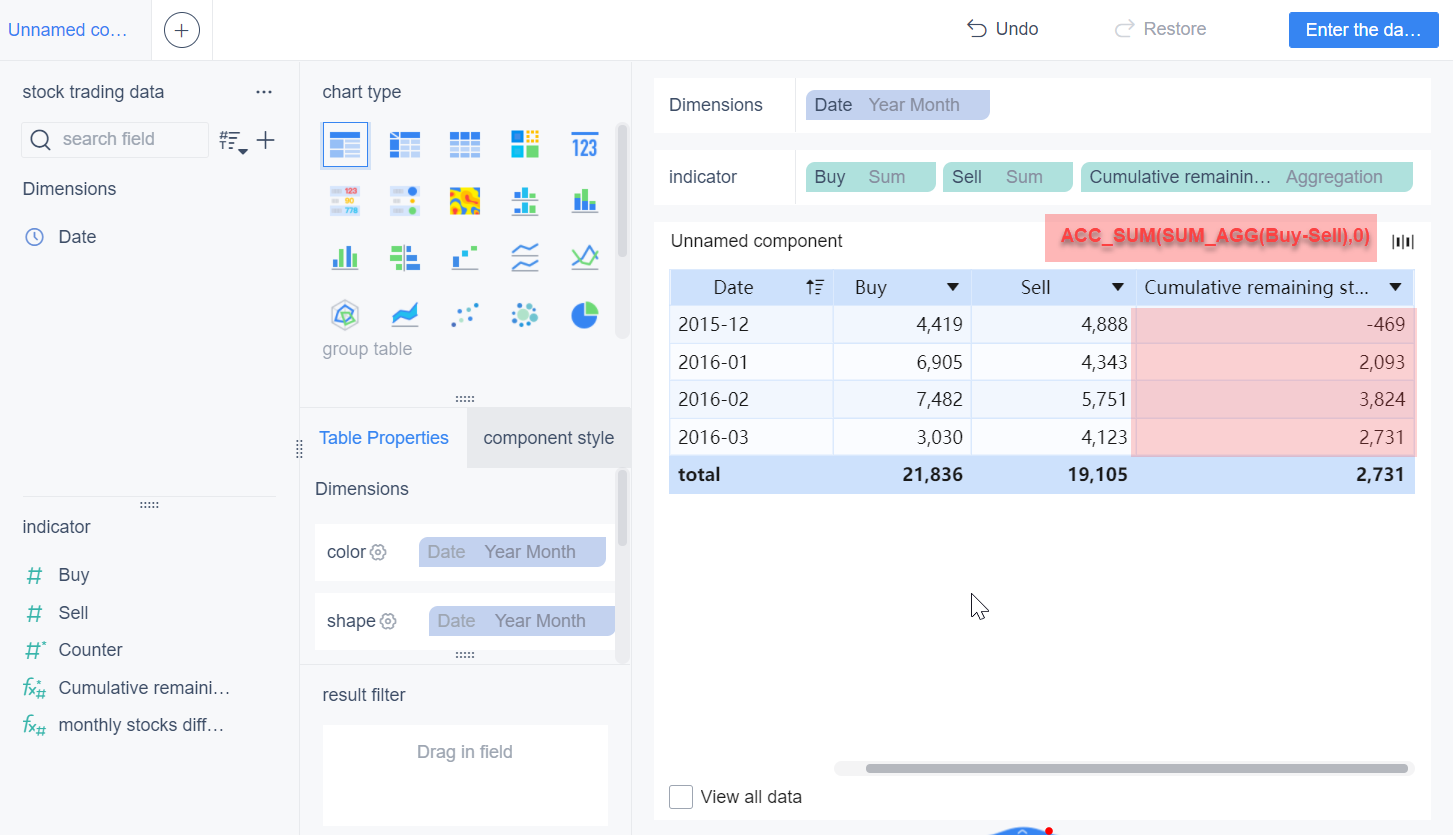Open column layout icon beside formula label

coord(1403,241)
